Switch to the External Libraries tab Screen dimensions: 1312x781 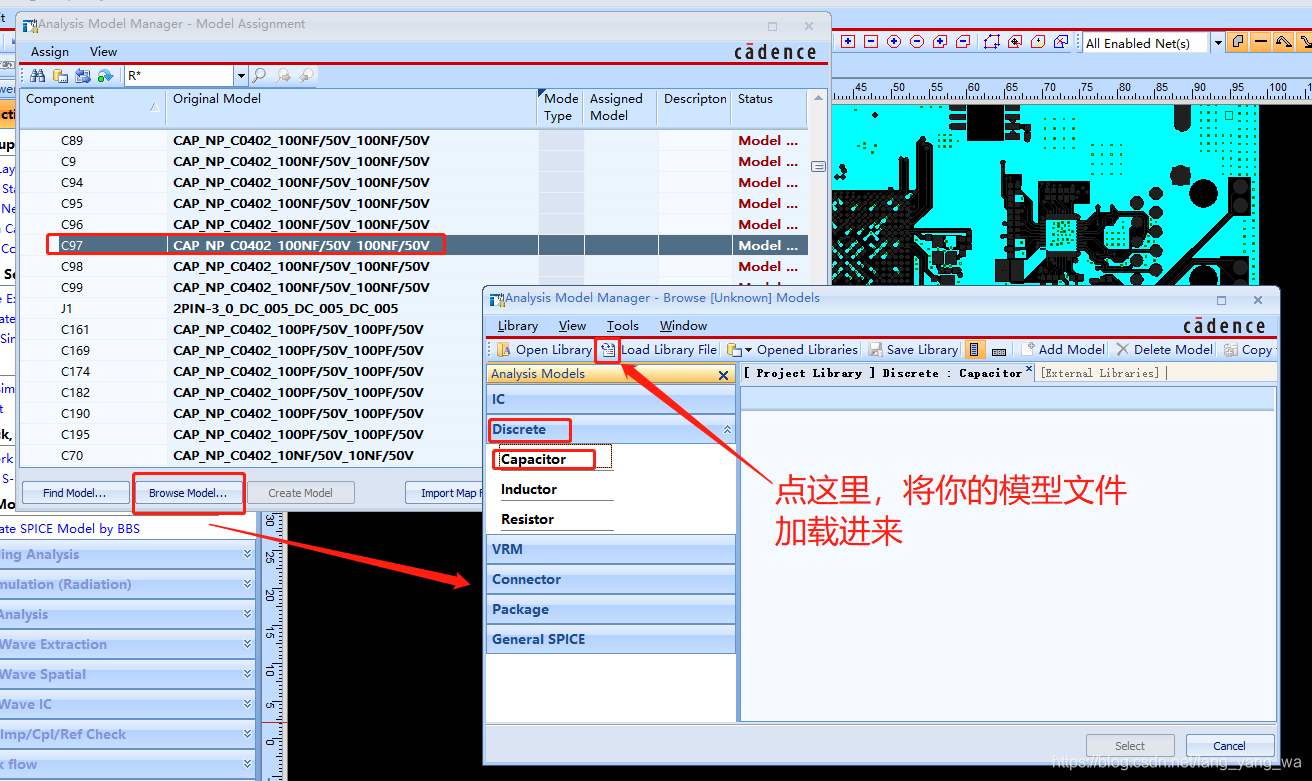(x=1099, y=373)
